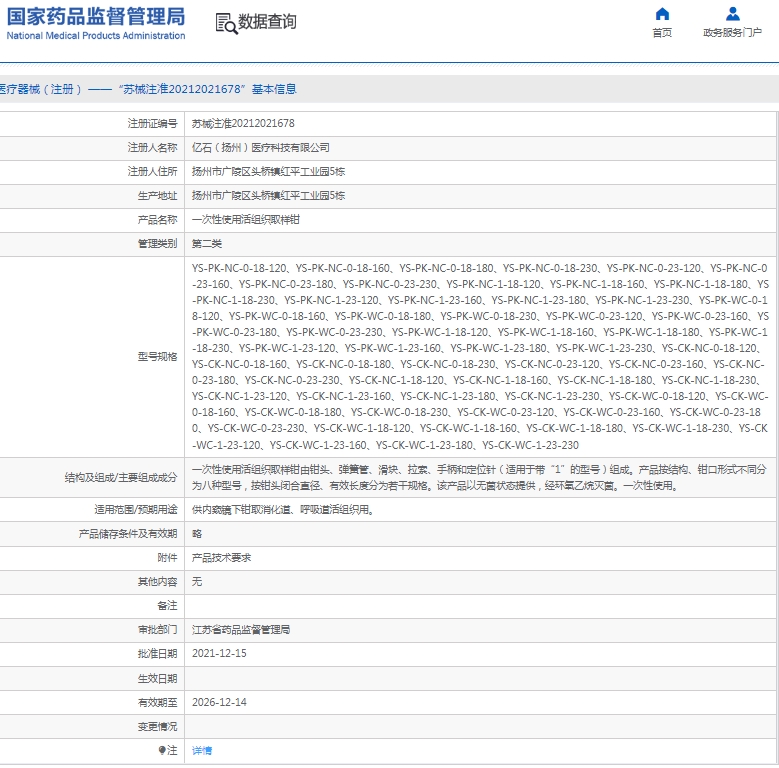Select the registration number 苏械注准20212021678 value
This screenshot has width=779, height=768.
[x=243, y=123]
